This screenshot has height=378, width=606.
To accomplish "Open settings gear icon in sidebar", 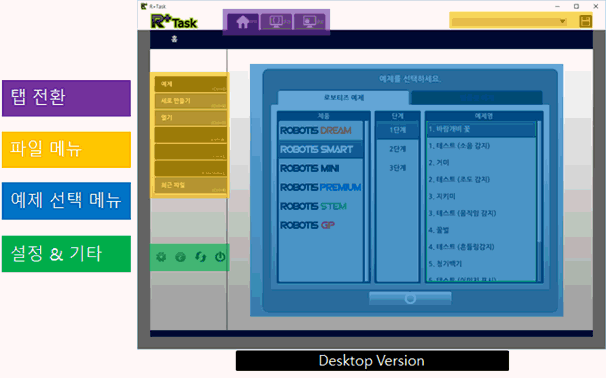I will pyautogui.click(x=161, y=257).
